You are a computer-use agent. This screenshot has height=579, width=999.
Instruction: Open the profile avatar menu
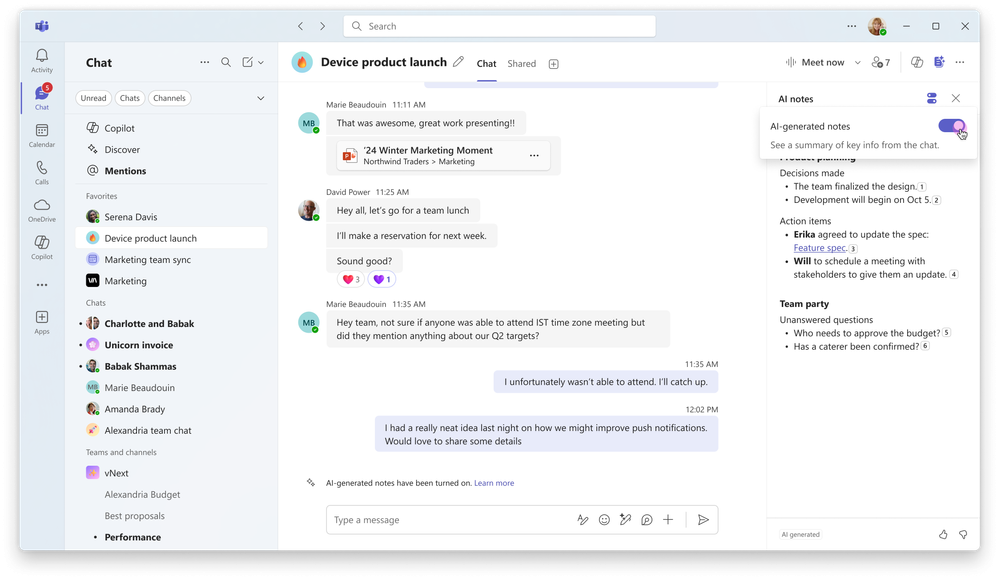pos(877,26)
